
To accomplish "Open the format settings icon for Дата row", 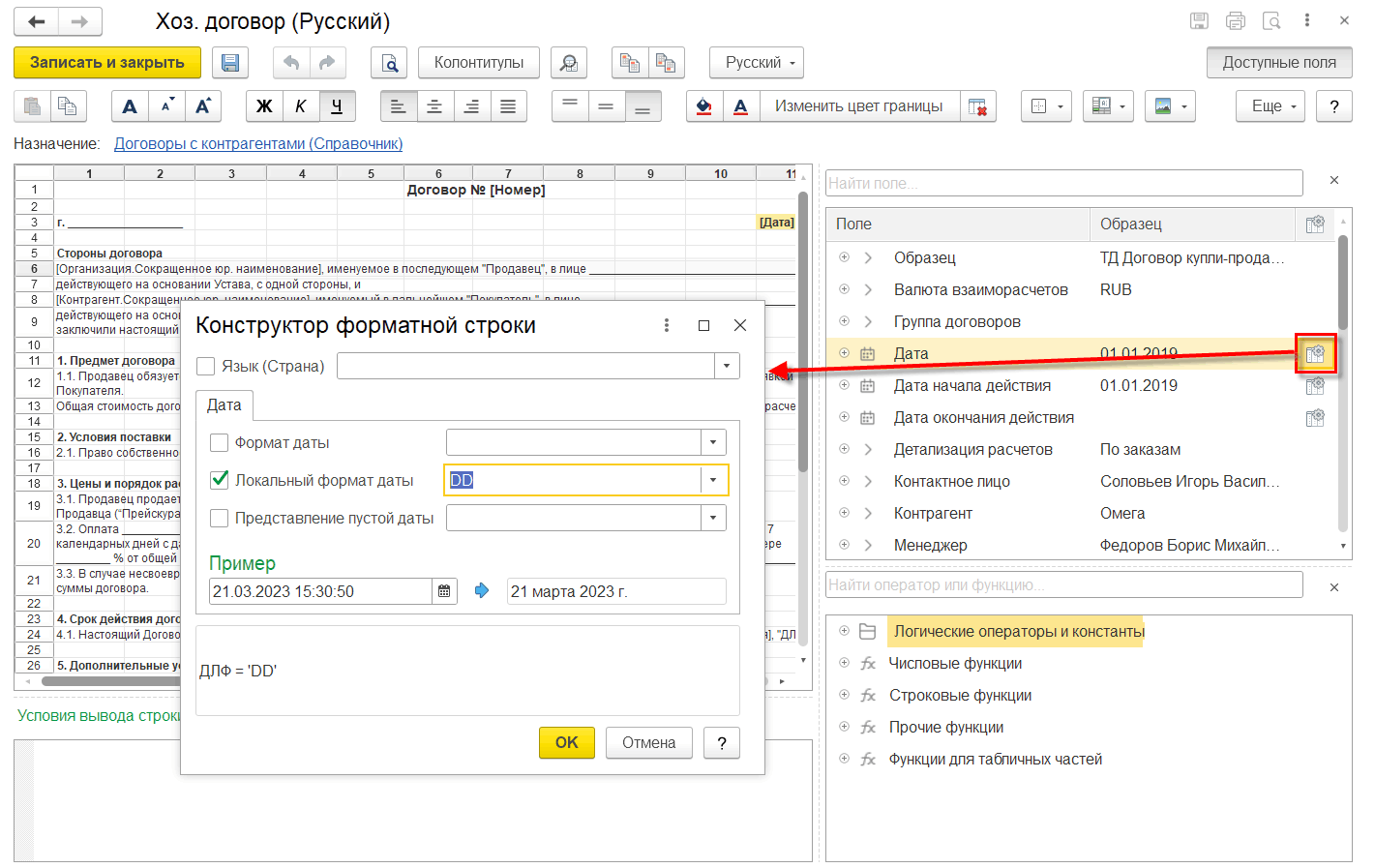I will (x=1315, y=354).
